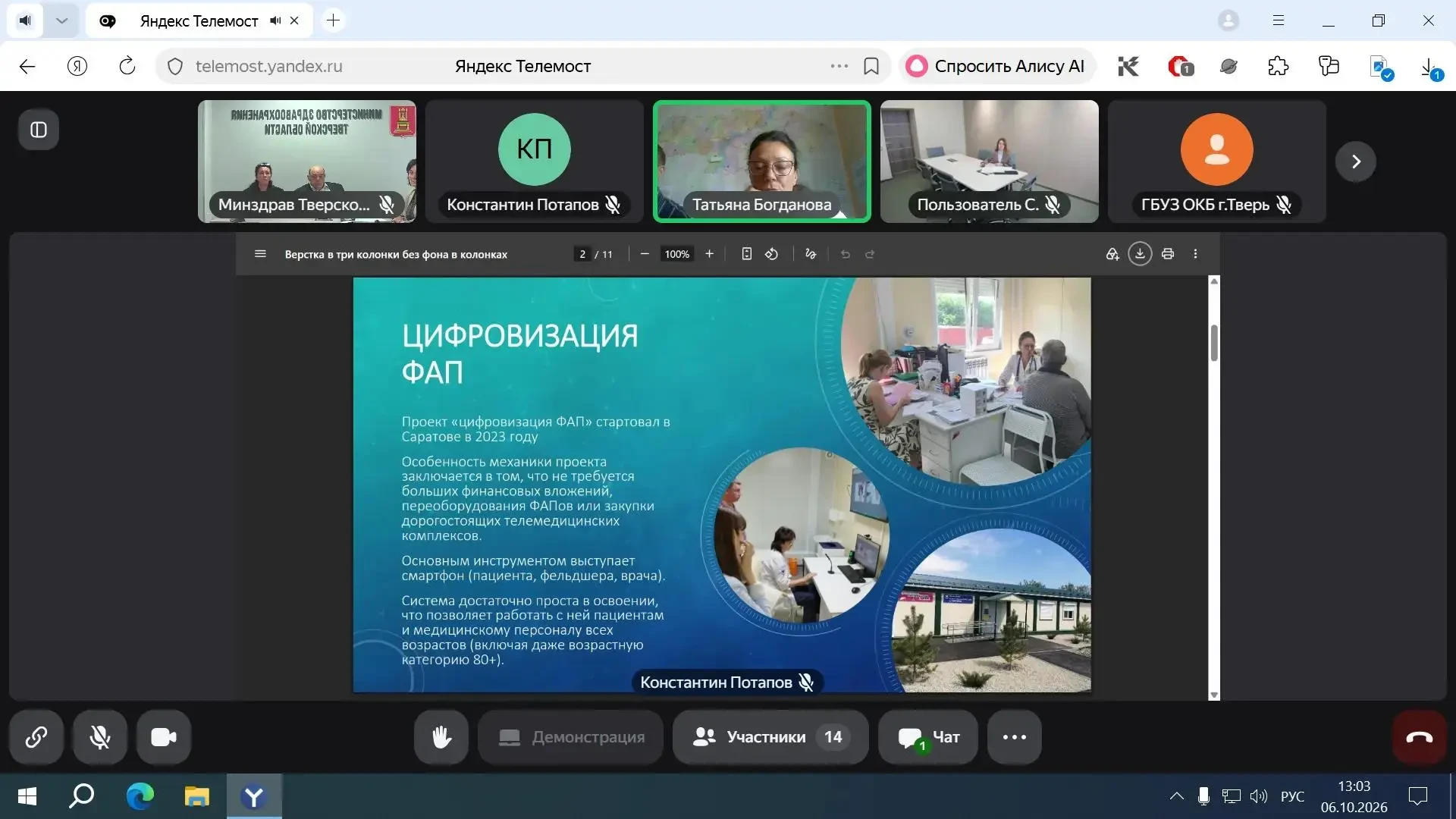Open browser extensions puzzle icon
Image resolution: width=1456 pixels, height=819 pixels.
[x=1278, y=66]
